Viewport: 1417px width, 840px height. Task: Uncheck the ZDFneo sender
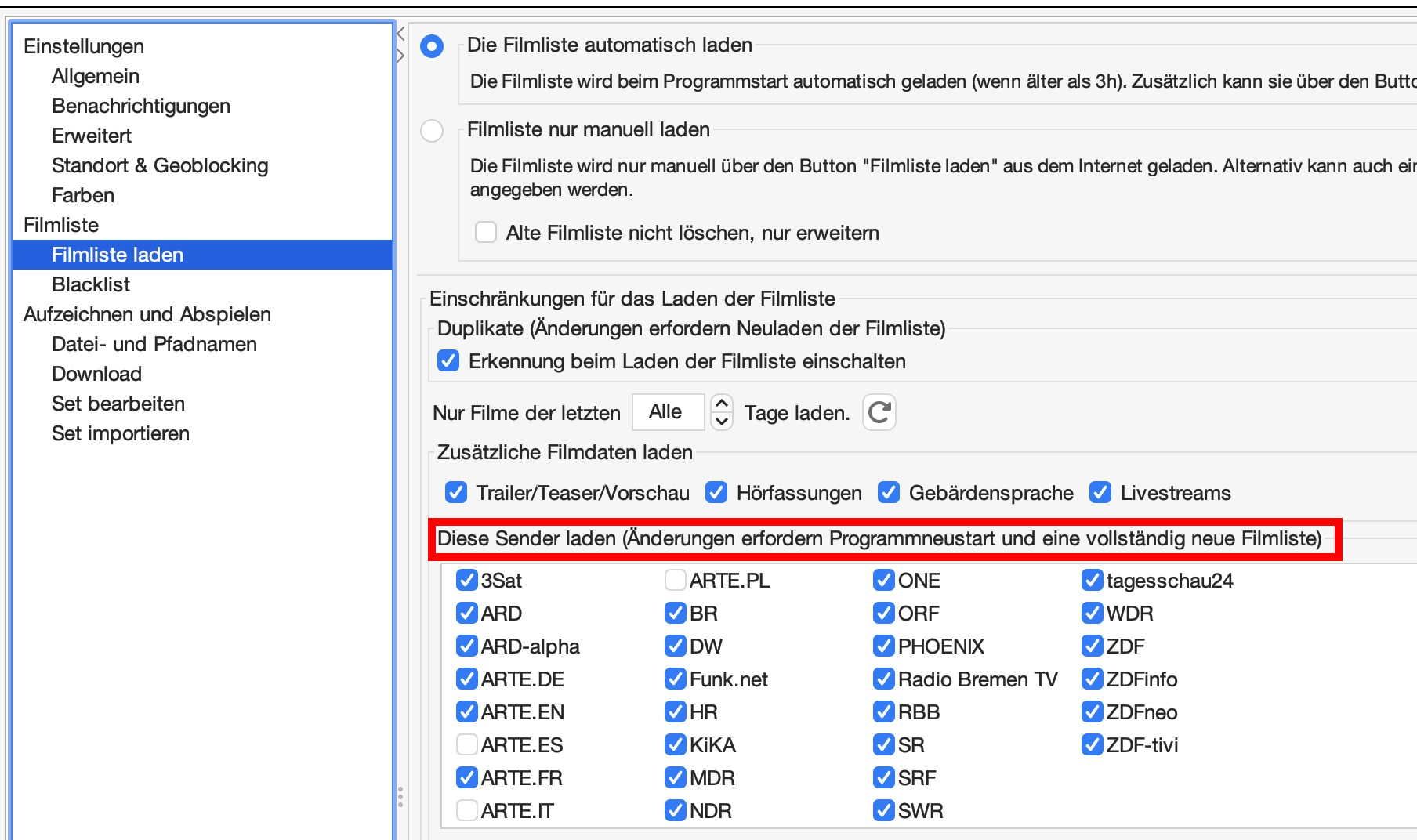pos(1092,712)
